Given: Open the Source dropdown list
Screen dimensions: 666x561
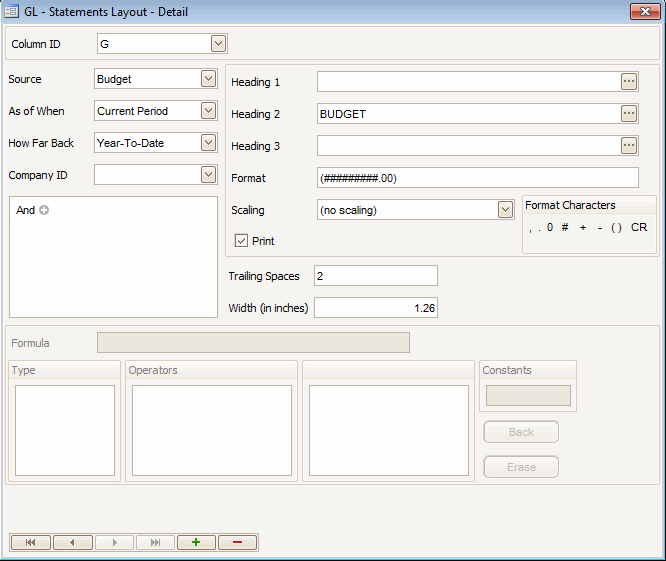Looking at the screenshot, I should click(208, 79).
